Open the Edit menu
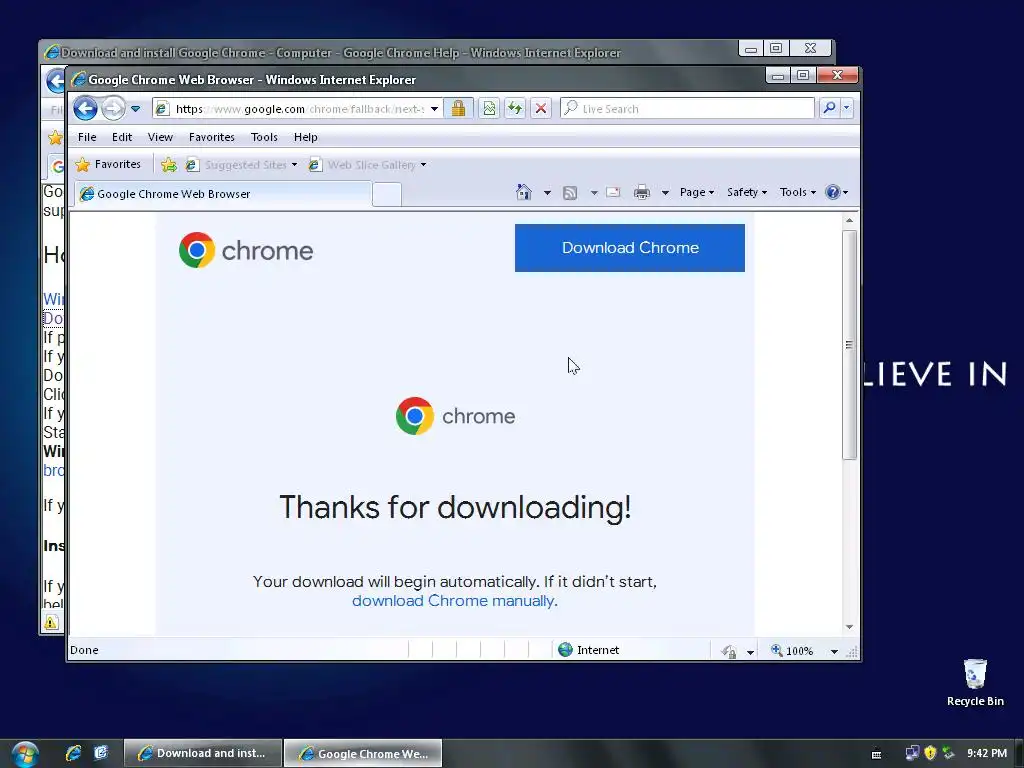This screenshot has width=1024, height=768. pos(121,137)
